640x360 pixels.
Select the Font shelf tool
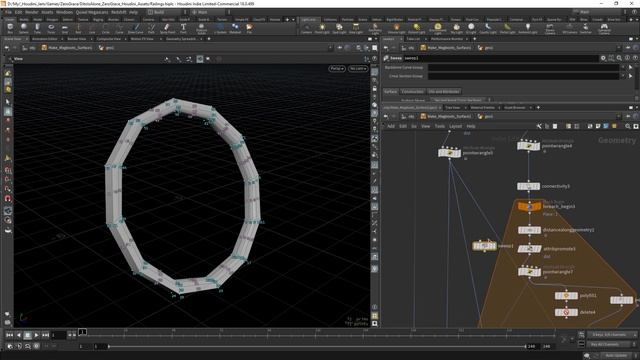(x=183, y=28)
